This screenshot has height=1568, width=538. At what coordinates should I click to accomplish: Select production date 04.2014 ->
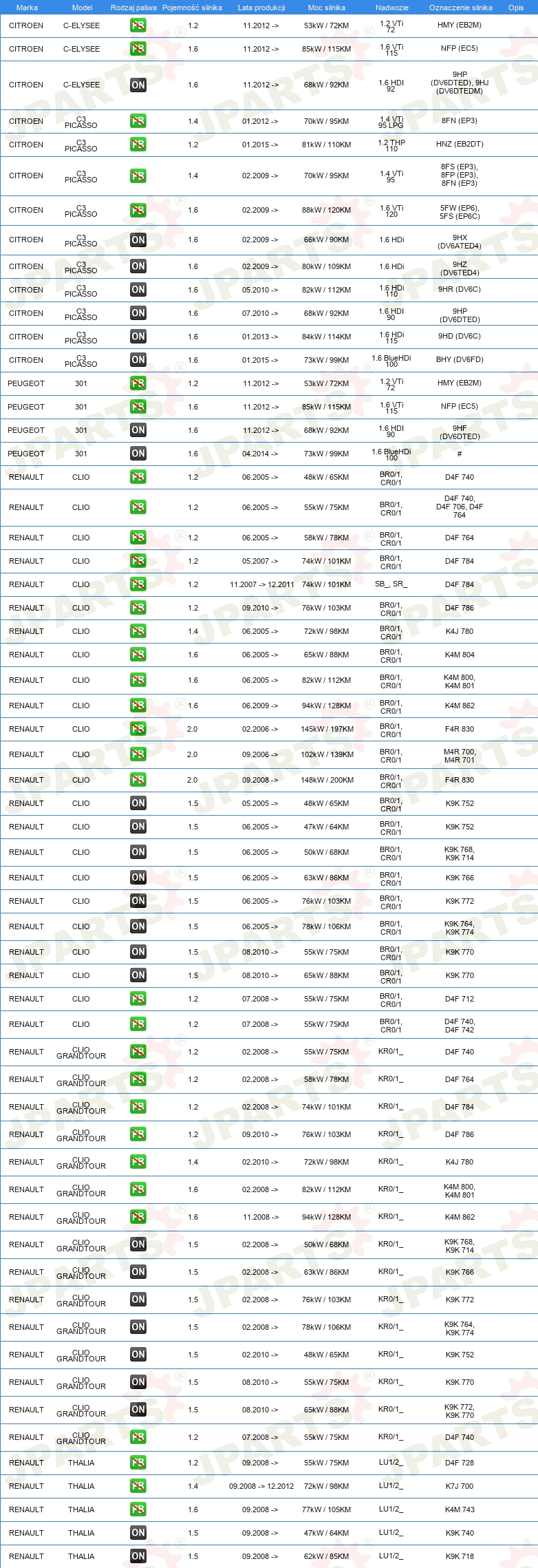pos(260,454)
